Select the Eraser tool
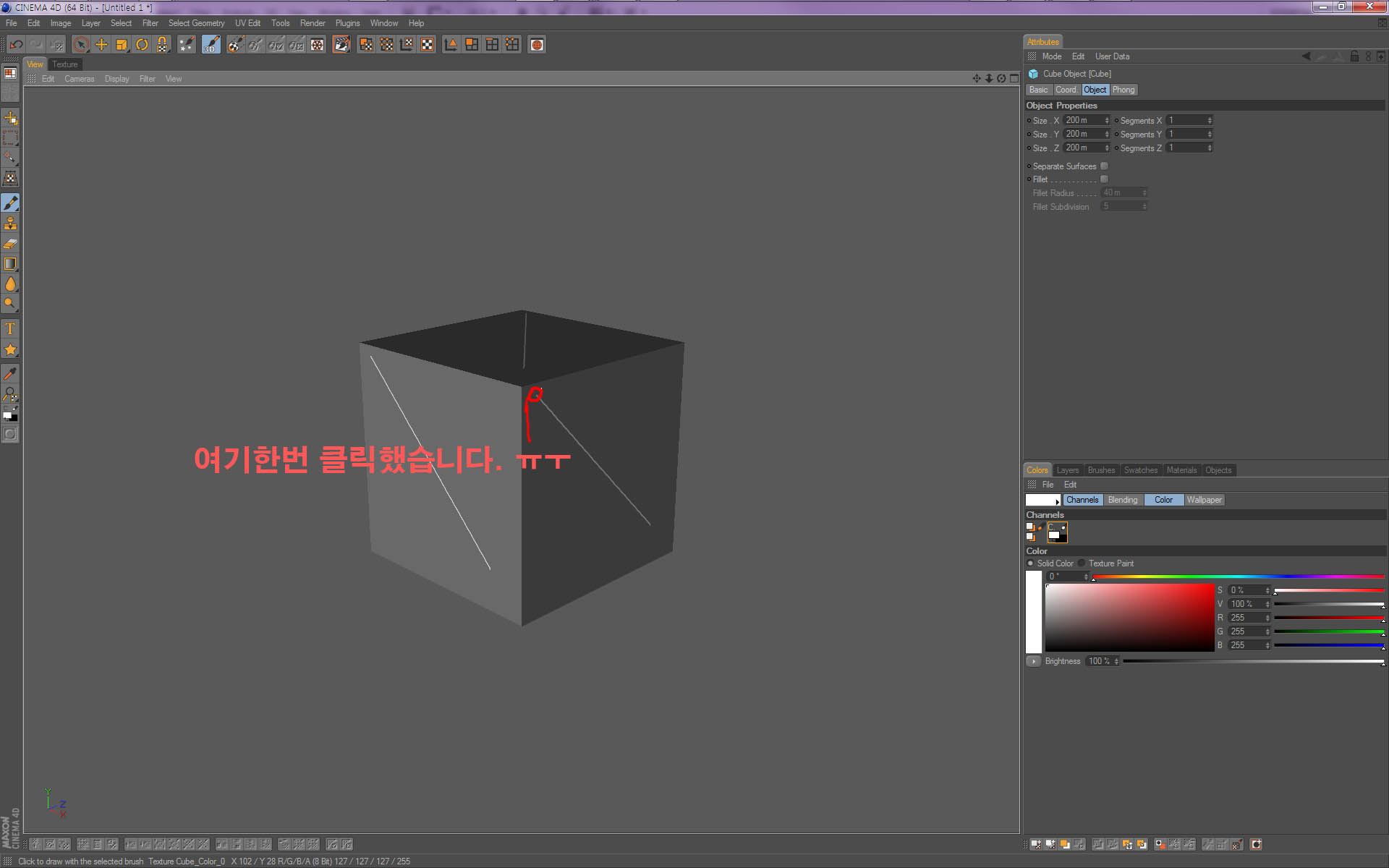The height and width of the screenshot is (868, 1389). coord(10,244)
